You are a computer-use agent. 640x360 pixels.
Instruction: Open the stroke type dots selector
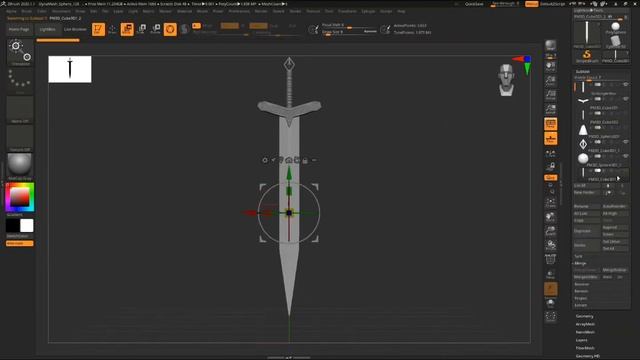pos(20,80)
